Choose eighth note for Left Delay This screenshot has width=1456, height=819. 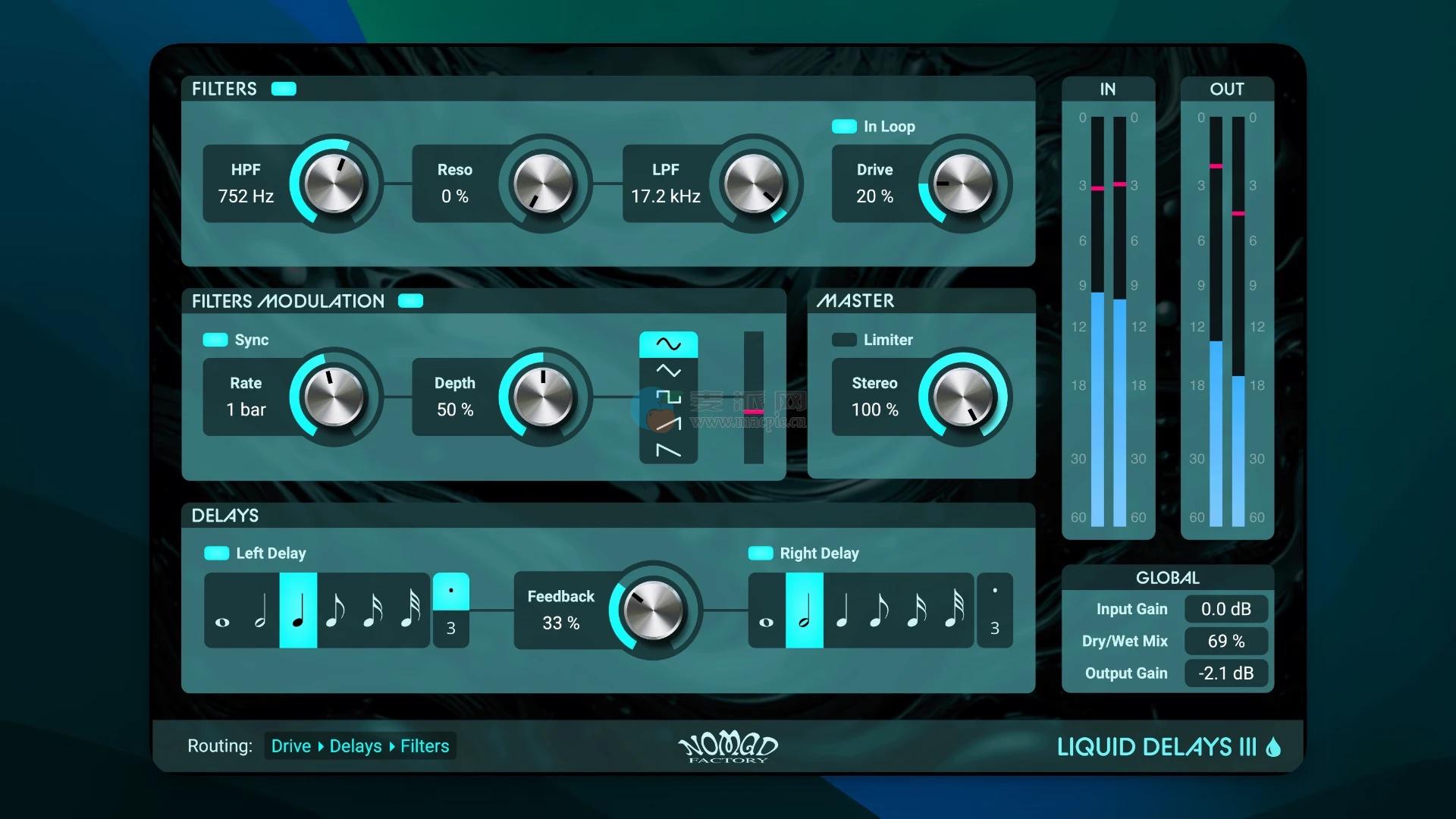(335, 610)
